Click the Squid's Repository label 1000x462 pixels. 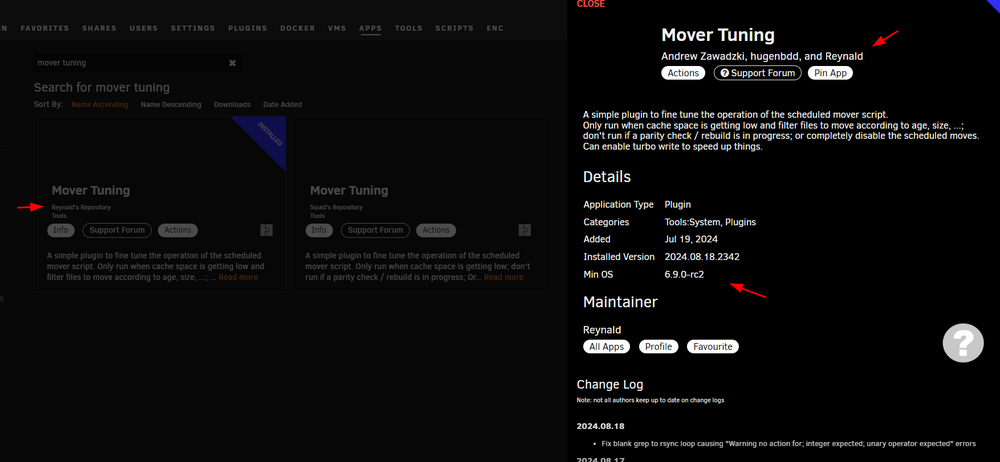click(x=336, y=207)
